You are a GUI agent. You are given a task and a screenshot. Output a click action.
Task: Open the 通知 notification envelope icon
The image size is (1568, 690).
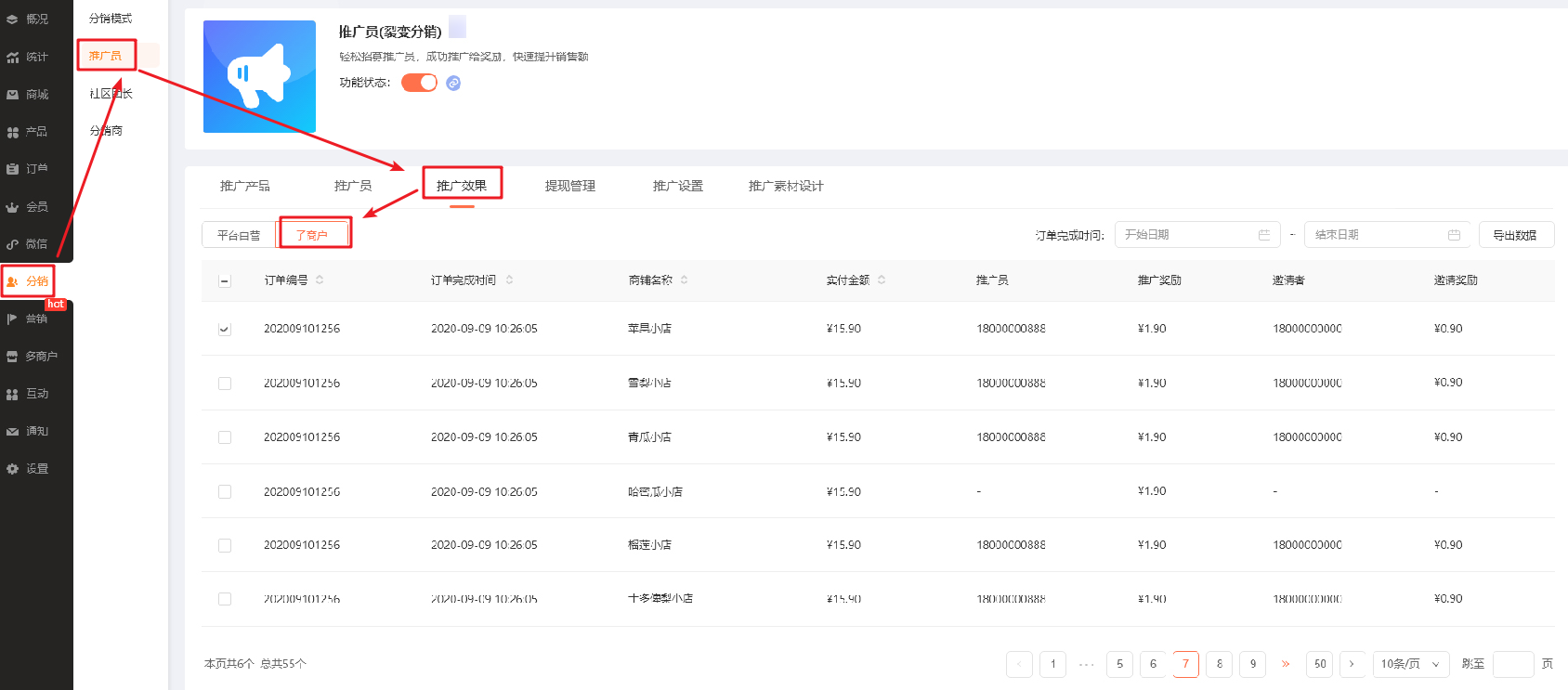tap(12, 431)
